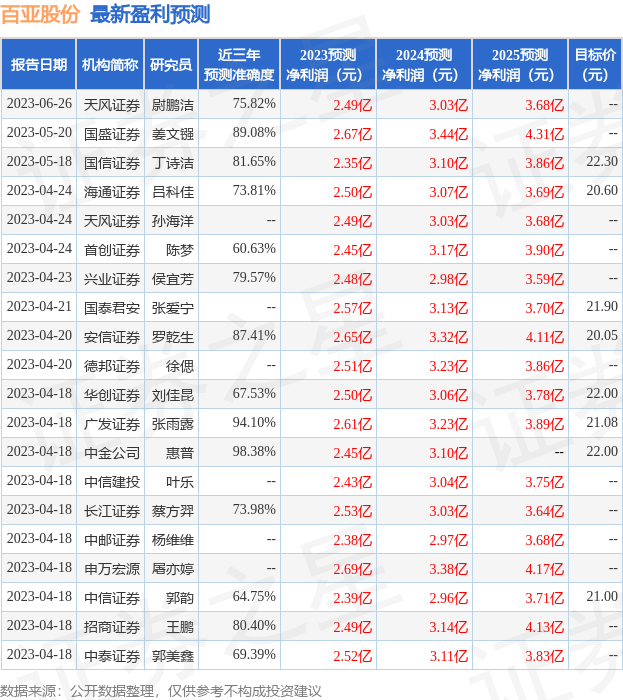Click the 数据来源 disclaimer footer
The height and width of the screenshot is (700, 623).
161,692
